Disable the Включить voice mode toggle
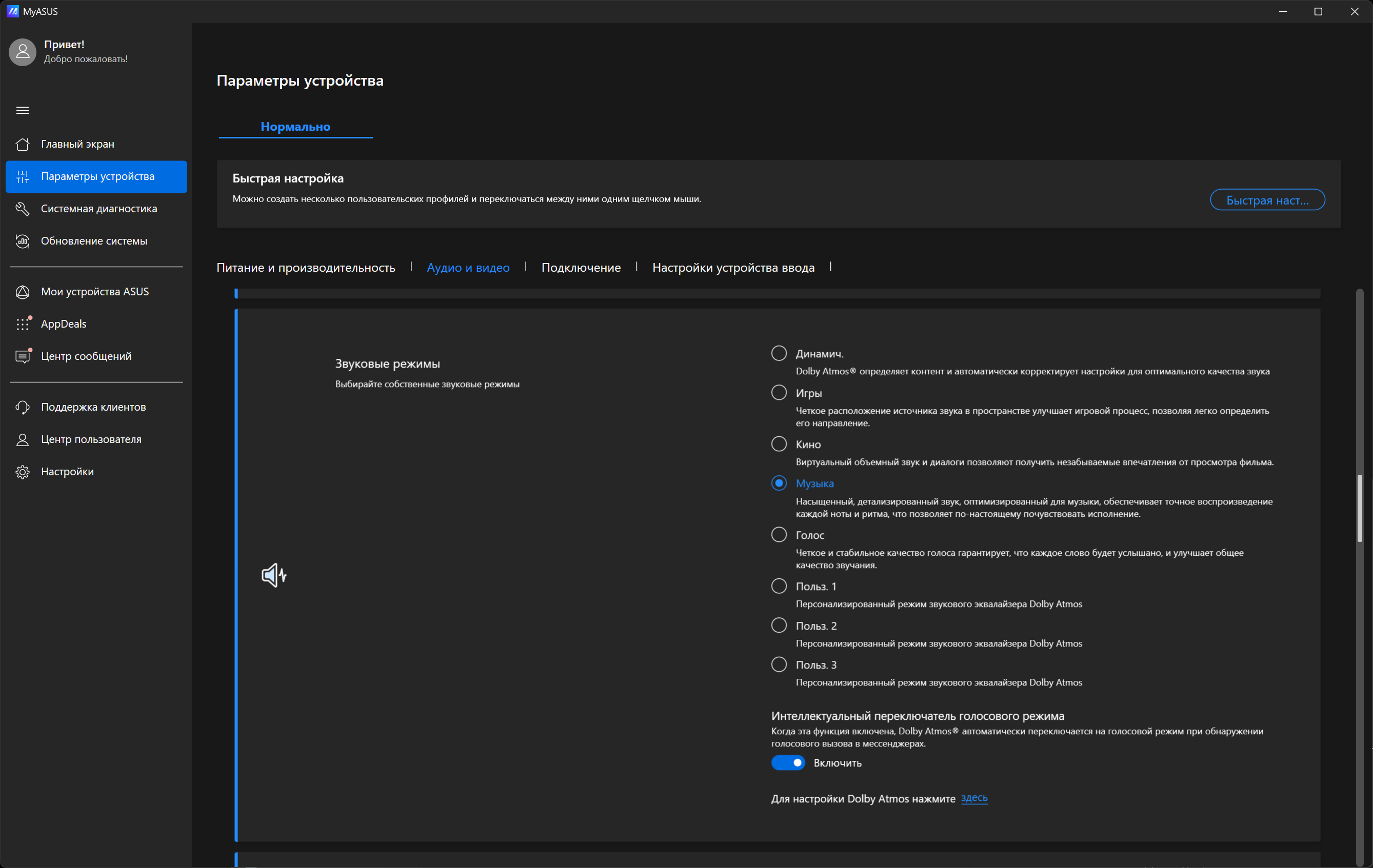This screenshot has height=868, width=1373. pos(788,762)
